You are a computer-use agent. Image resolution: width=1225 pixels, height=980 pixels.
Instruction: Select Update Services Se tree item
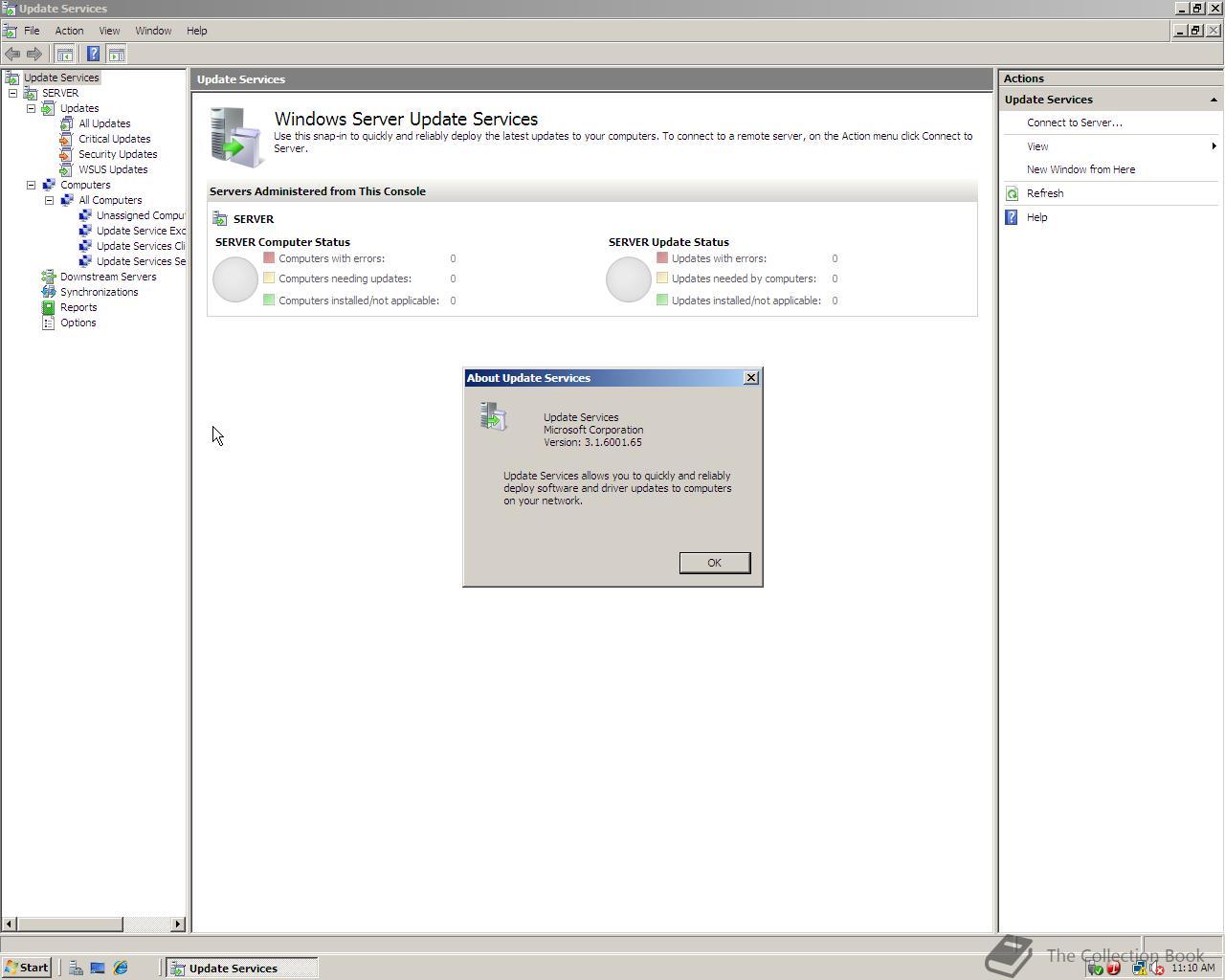pos(141,261)
